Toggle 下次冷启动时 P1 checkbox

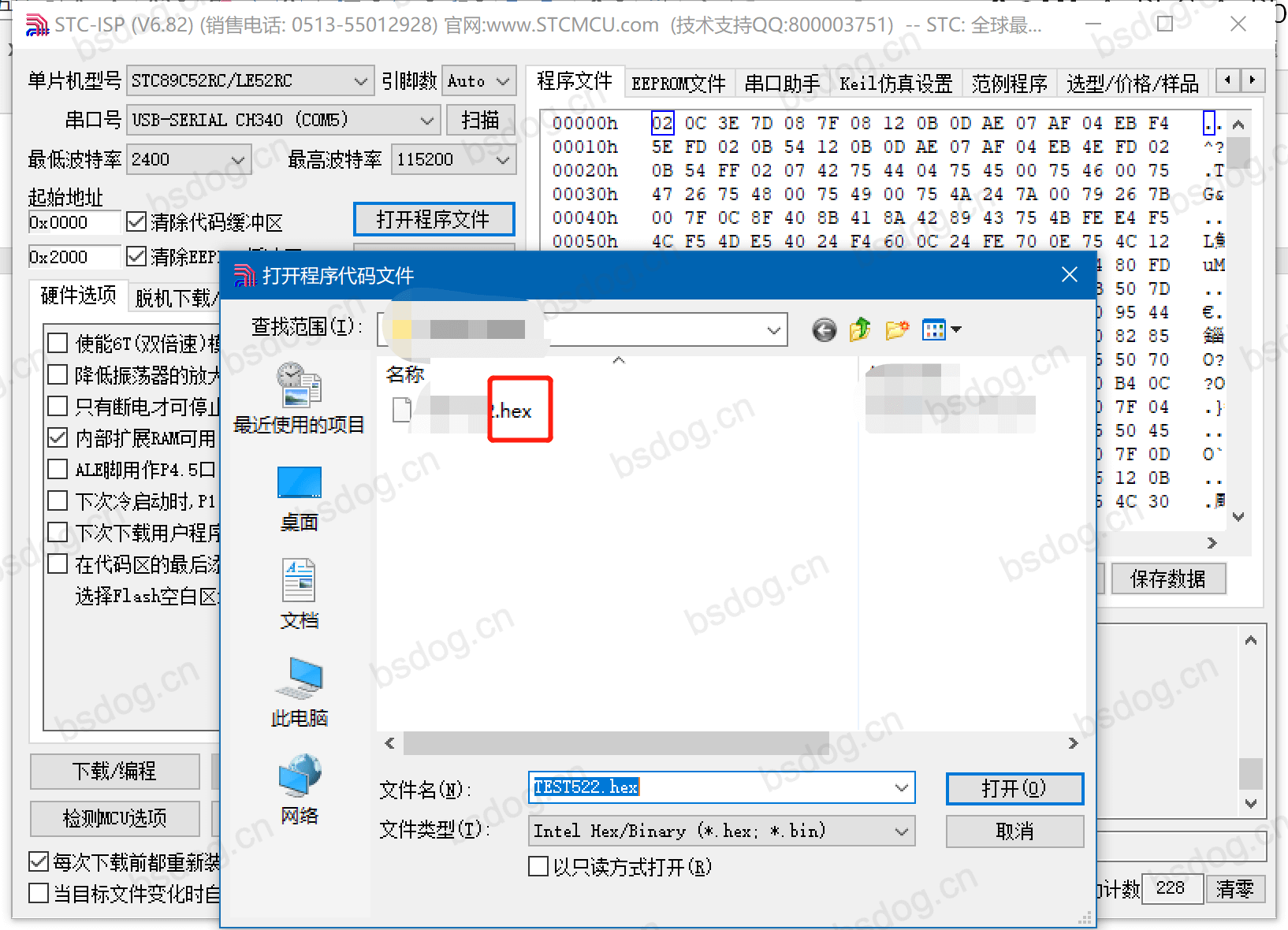(x=58, y=500)
